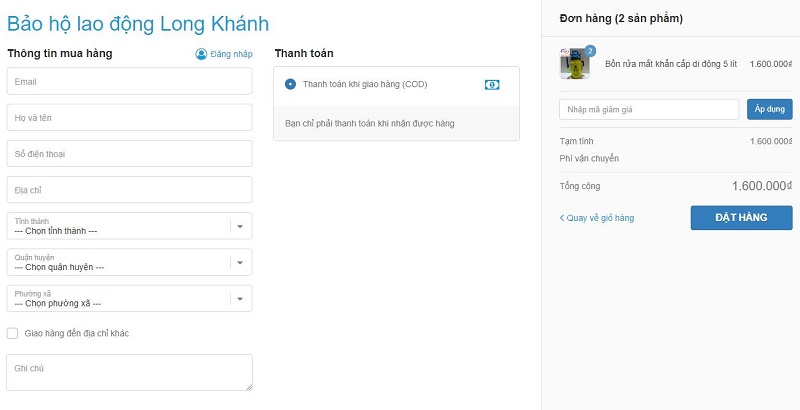This screenshot has height=410, width=800.
Task: Click the back chevron before Quay về giỏ hàng
Action: coord(562,218)
